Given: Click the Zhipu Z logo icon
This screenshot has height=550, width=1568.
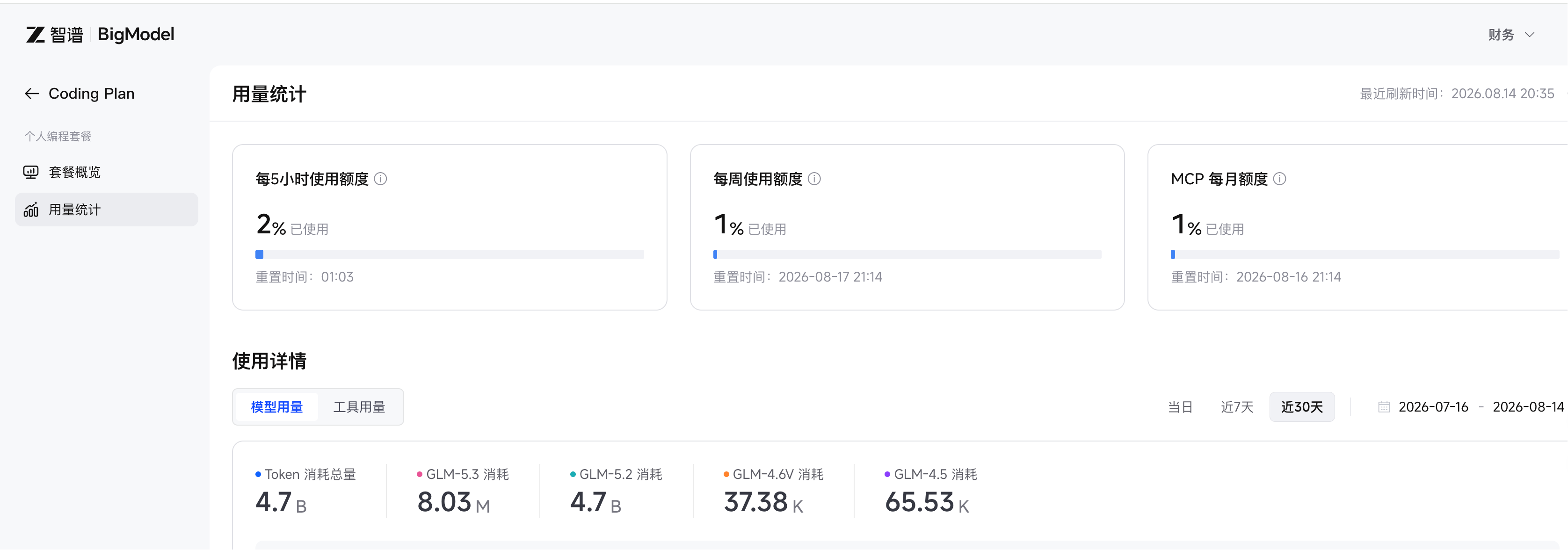Looking at the screenshot, I should coord(35,35).
